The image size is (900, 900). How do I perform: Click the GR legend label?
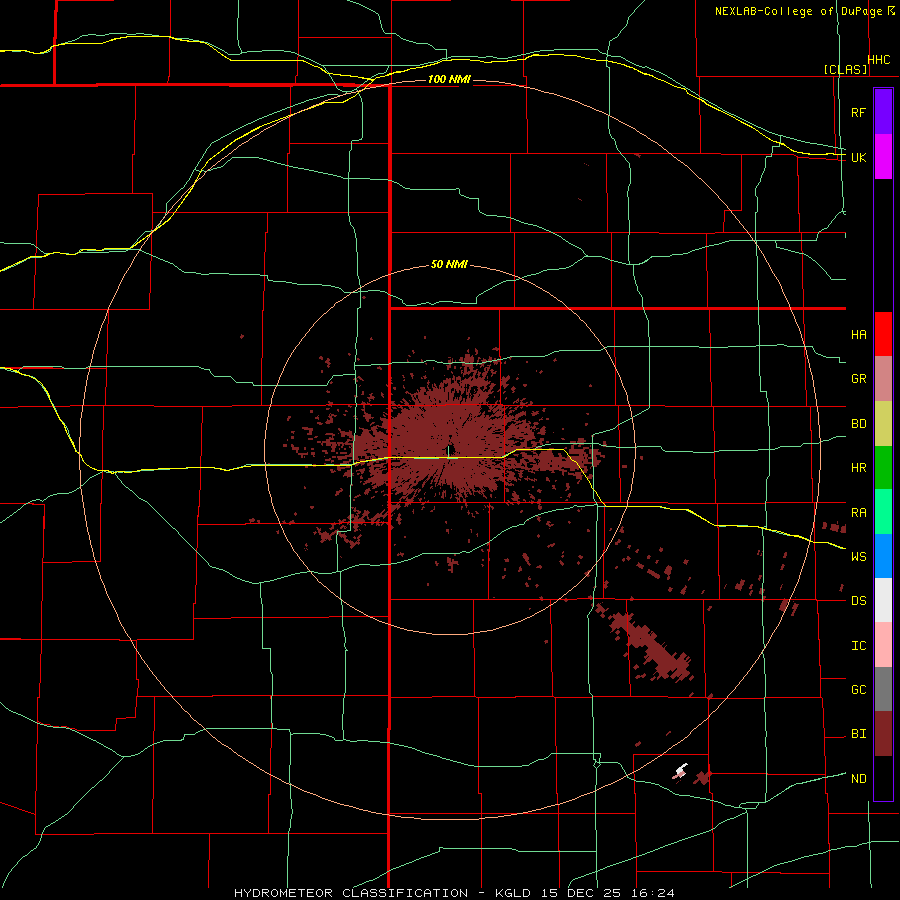[858, 379]
